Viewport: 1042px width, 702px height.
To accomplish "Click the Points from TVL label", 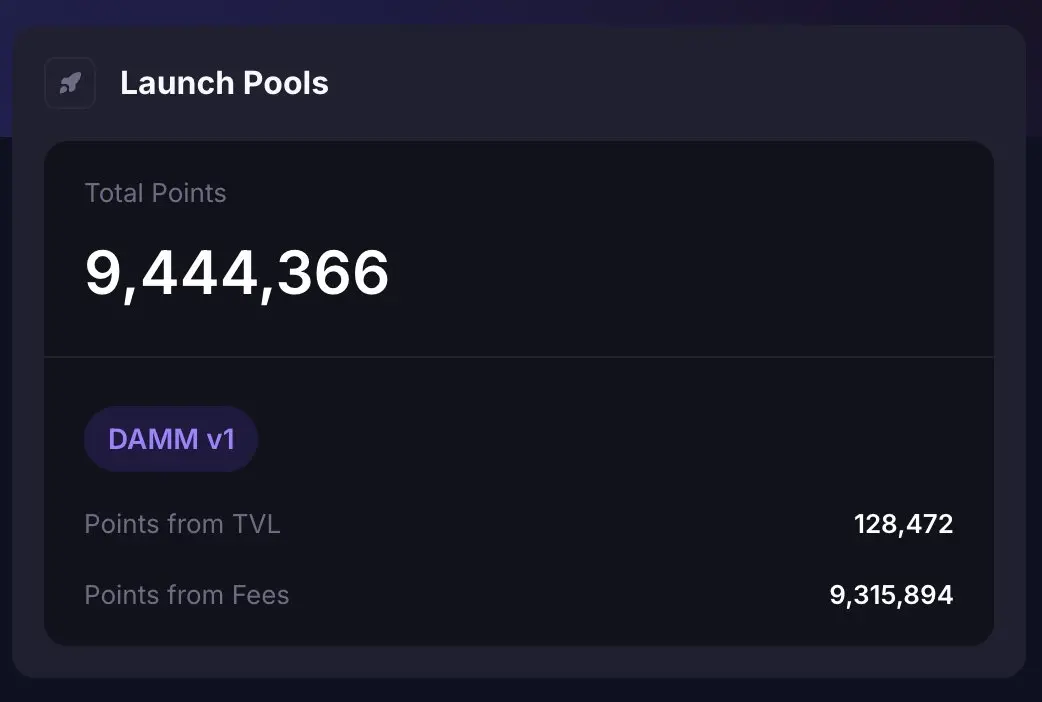I will coord(182,524).
